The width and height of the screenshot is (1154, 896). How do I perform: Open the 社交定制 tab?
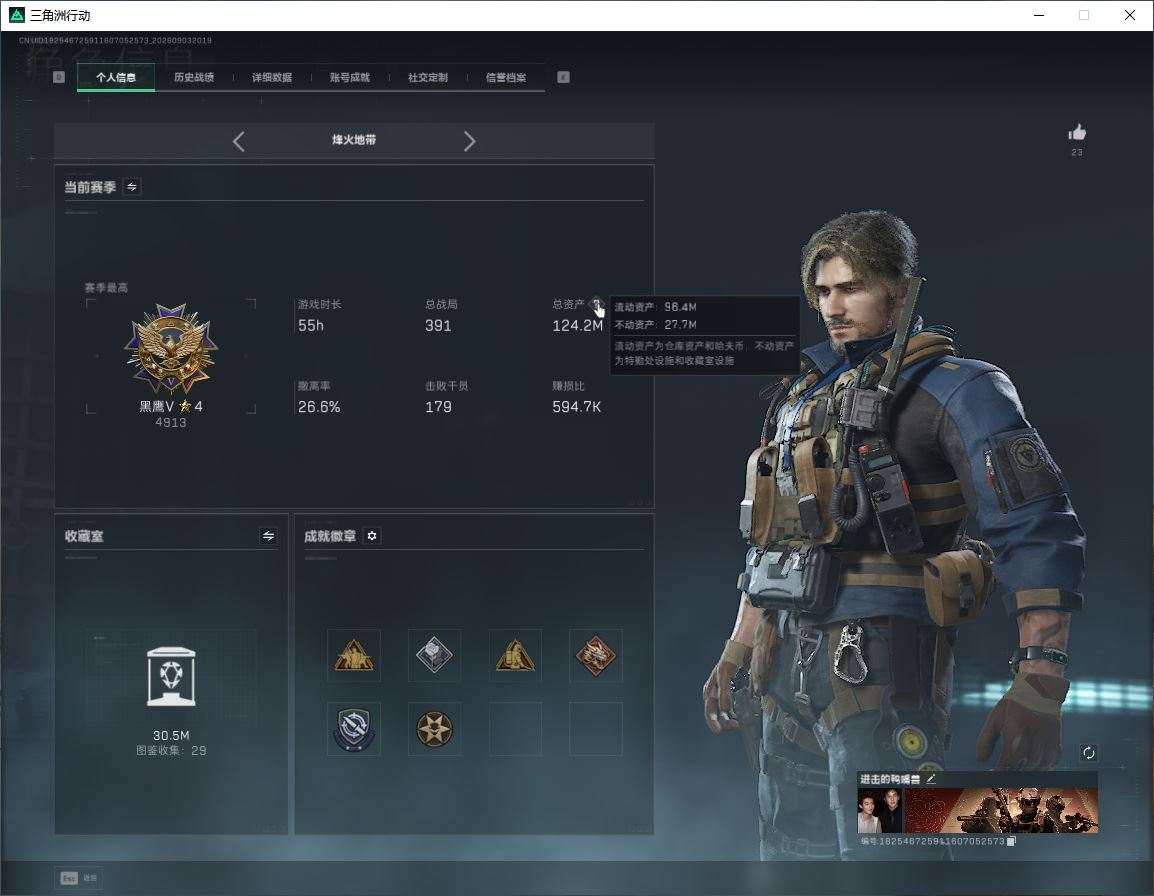pos(428,77)
